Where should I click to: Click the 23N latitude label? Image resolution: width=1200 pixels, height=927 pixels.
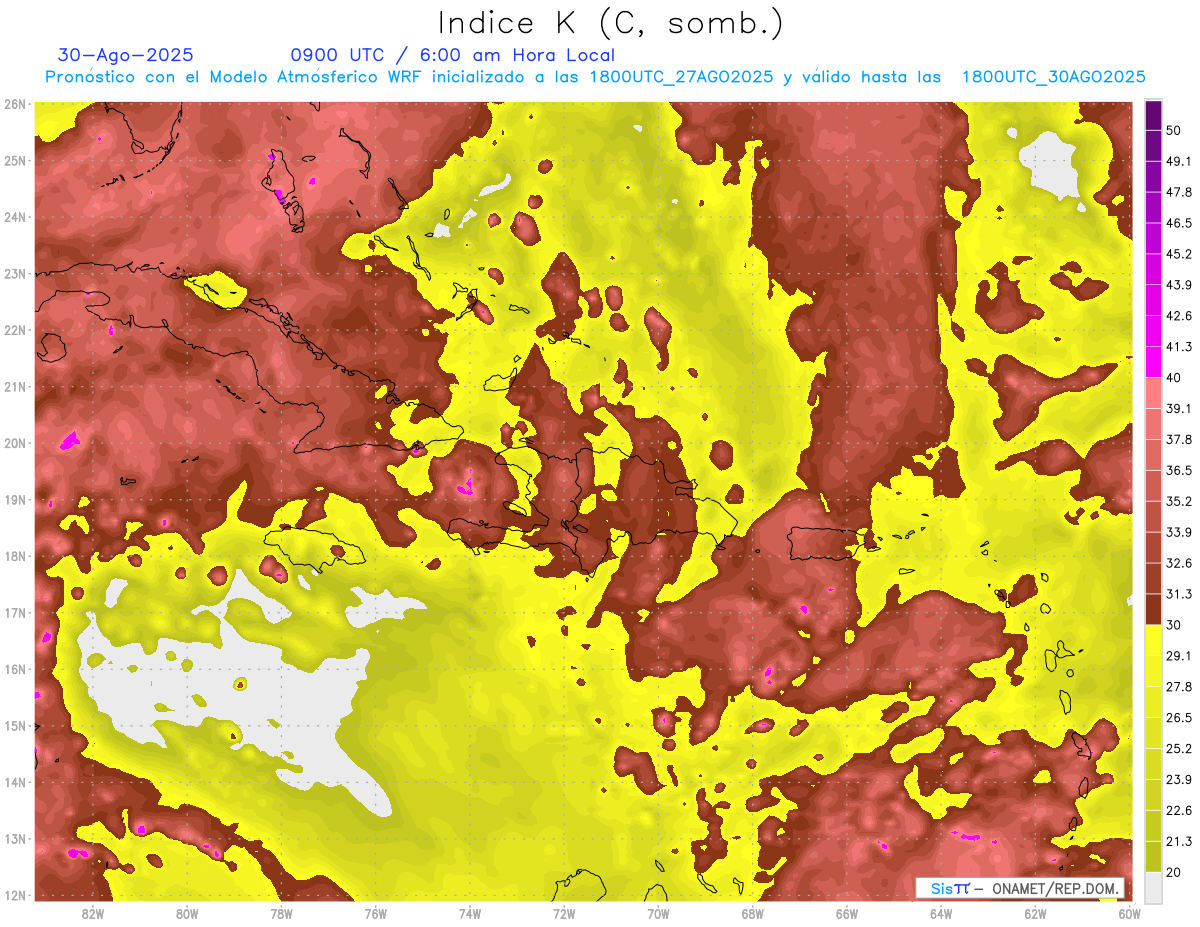(x=15, y=274)
